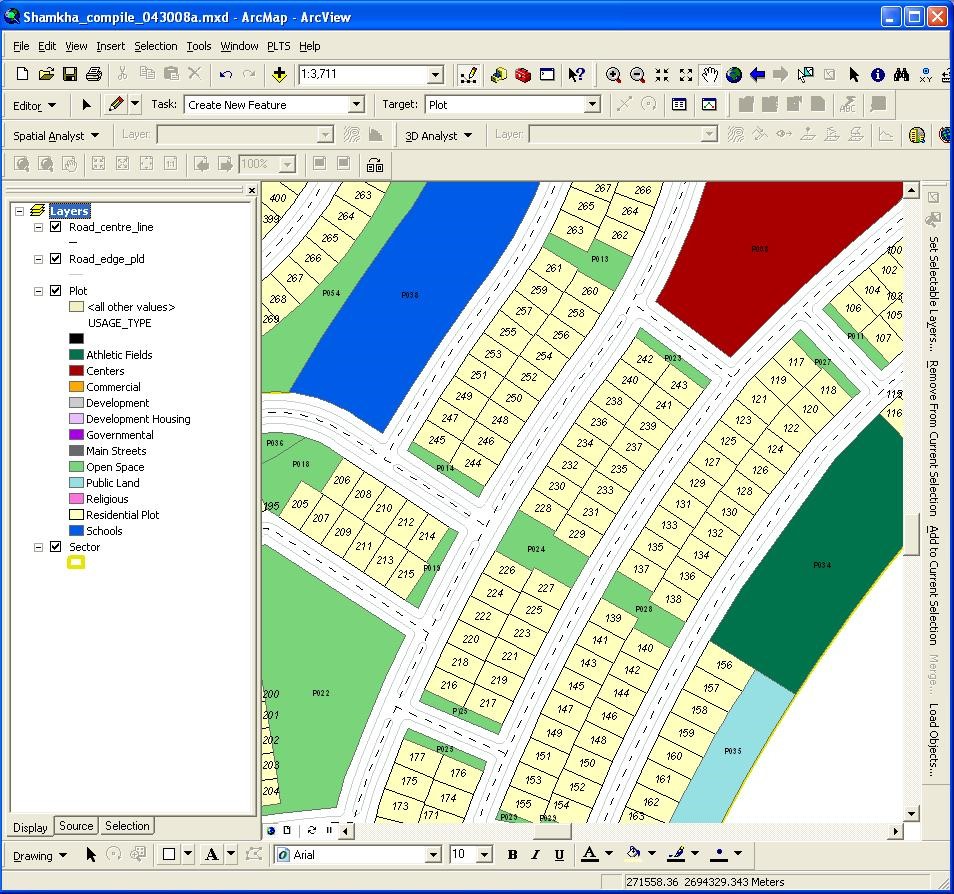The height and width of the screenshot is (894, 954).
Task: Activate the Identify info tool
Action: click(x=877, y=74)
